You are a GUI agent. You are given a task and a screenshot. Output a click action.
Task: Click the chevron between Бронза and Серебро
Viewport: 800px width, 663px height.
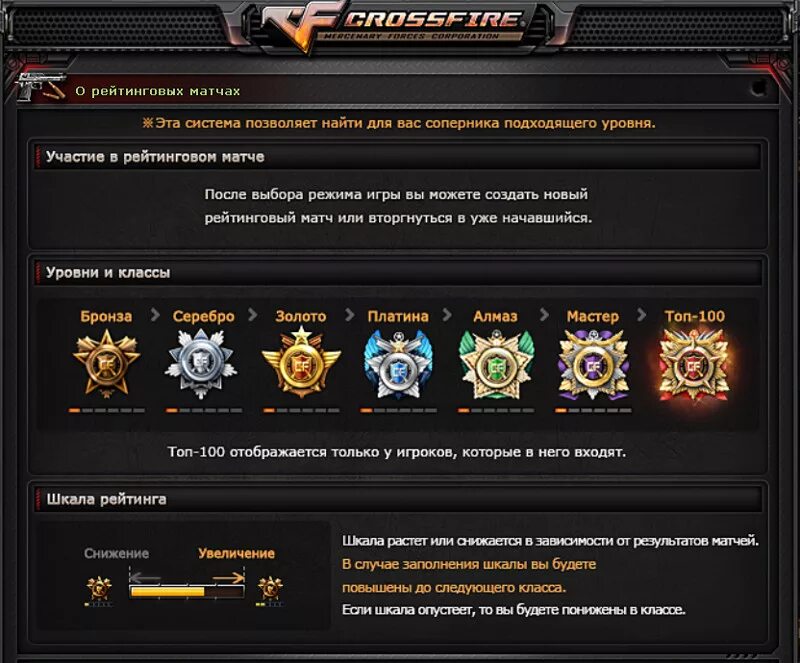coord(155,315)
